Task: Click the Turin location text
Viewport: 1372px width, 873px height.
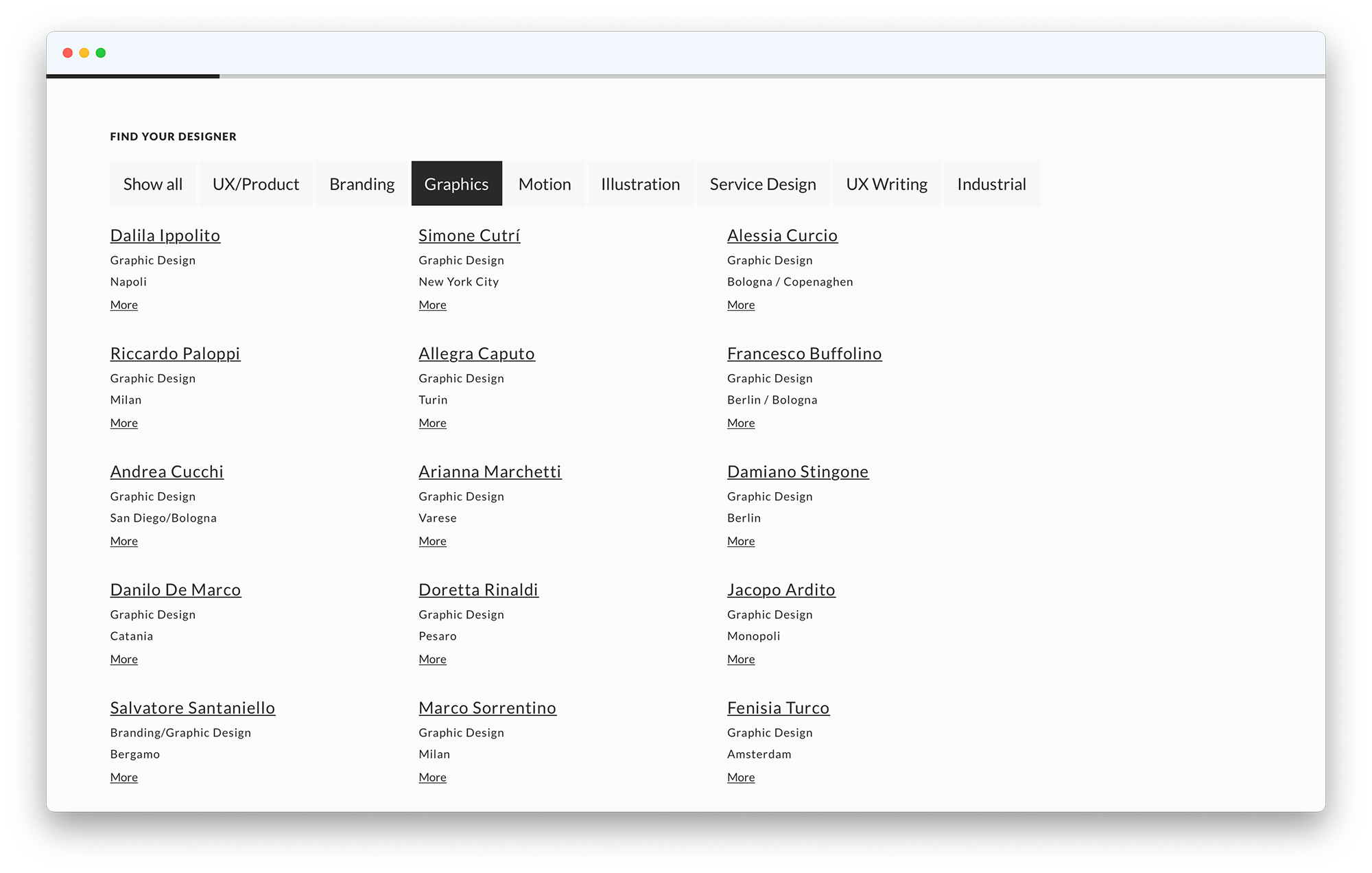Action: click(433, 399)
